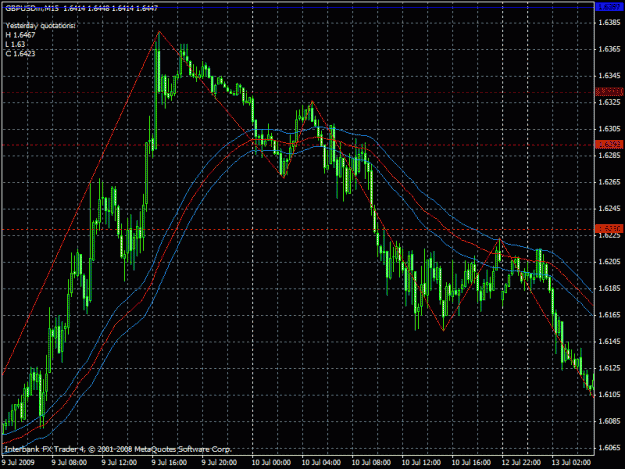Click the '9 Jul 12:00' time axis label
This screenshot has width=625, height=469.
pos(119,463)
